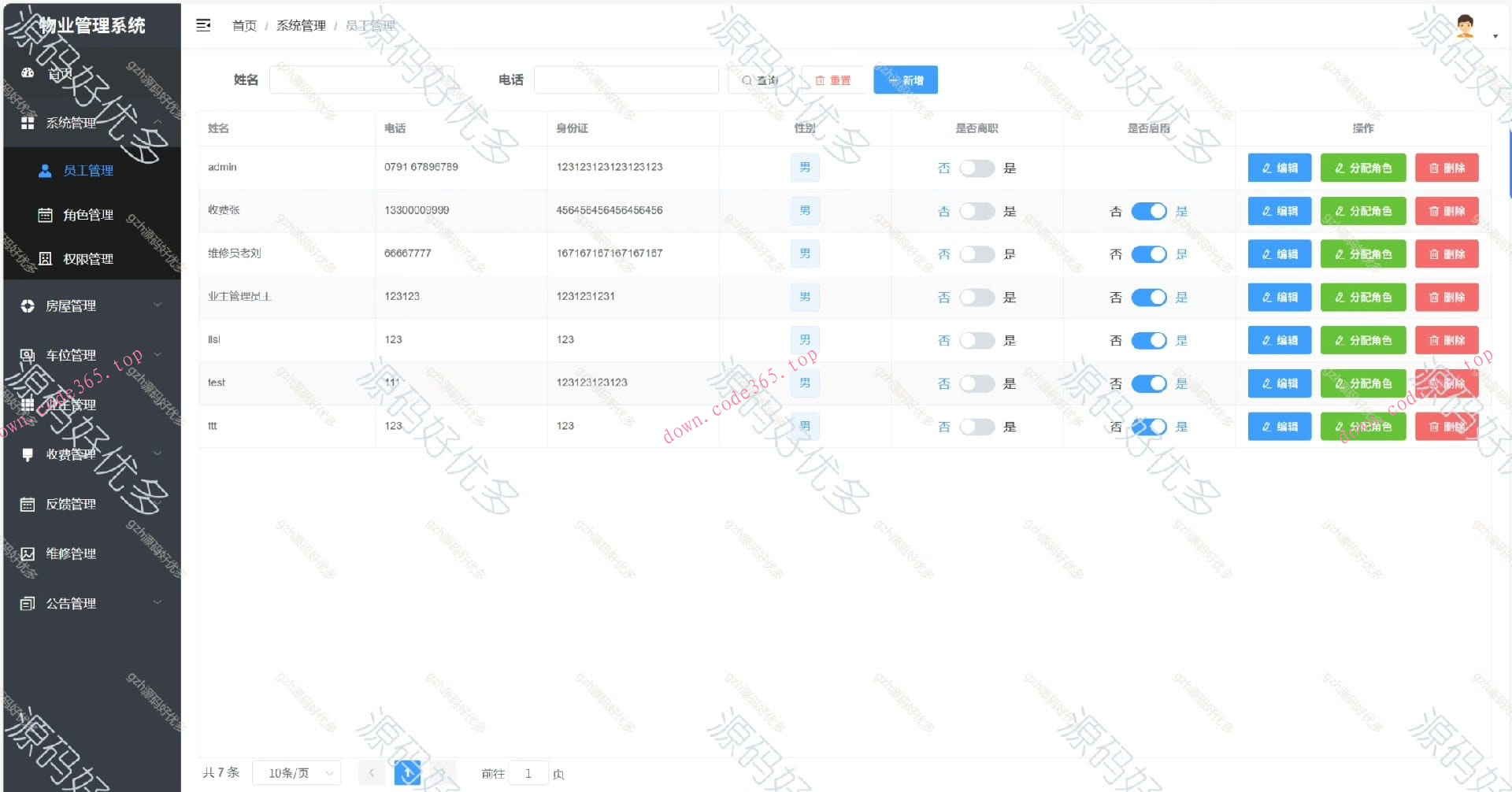Collapse the 系统管理 submenu chevron
This screenshot has width=1512, height=792.
pos(157,122)
